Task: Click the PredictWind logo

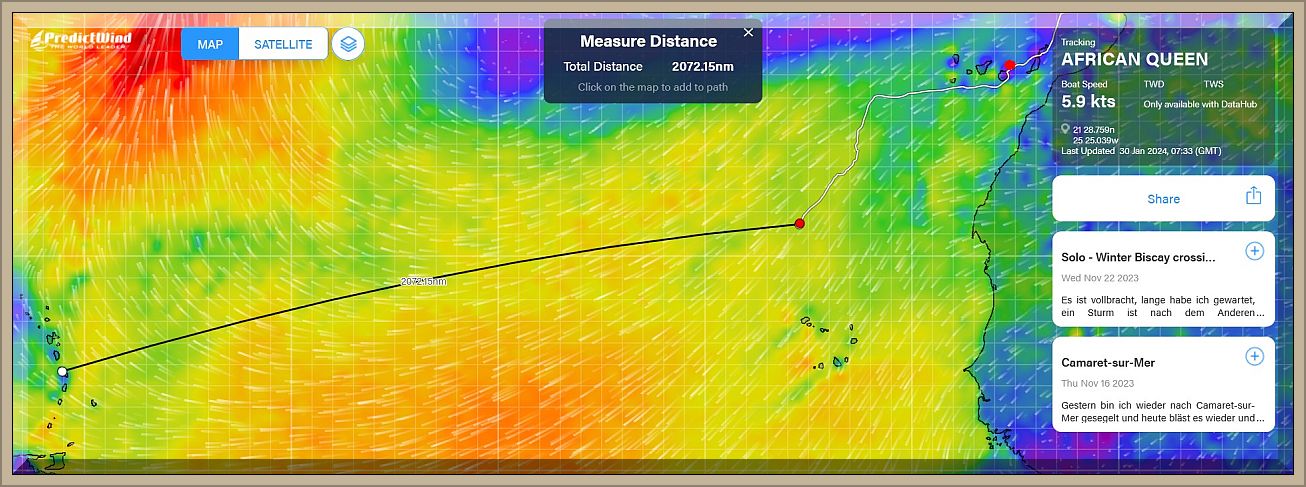Action: 81,40
